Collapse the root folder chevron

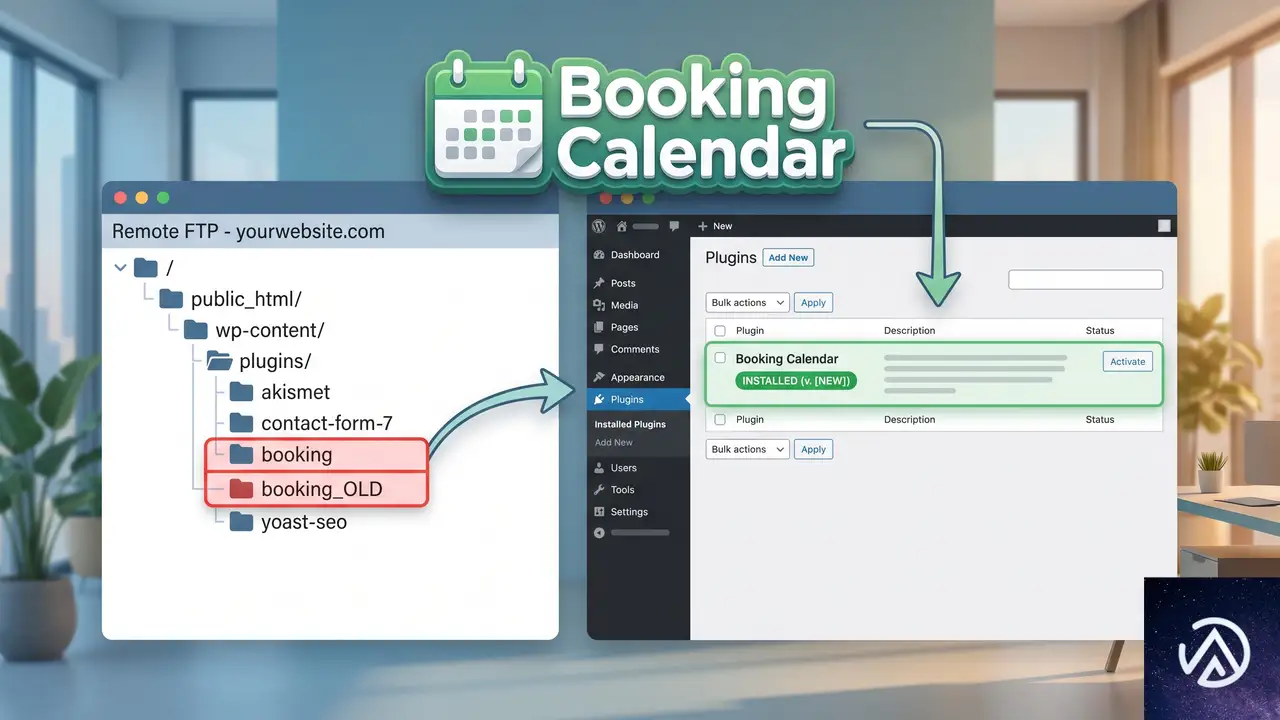(121, 267)
